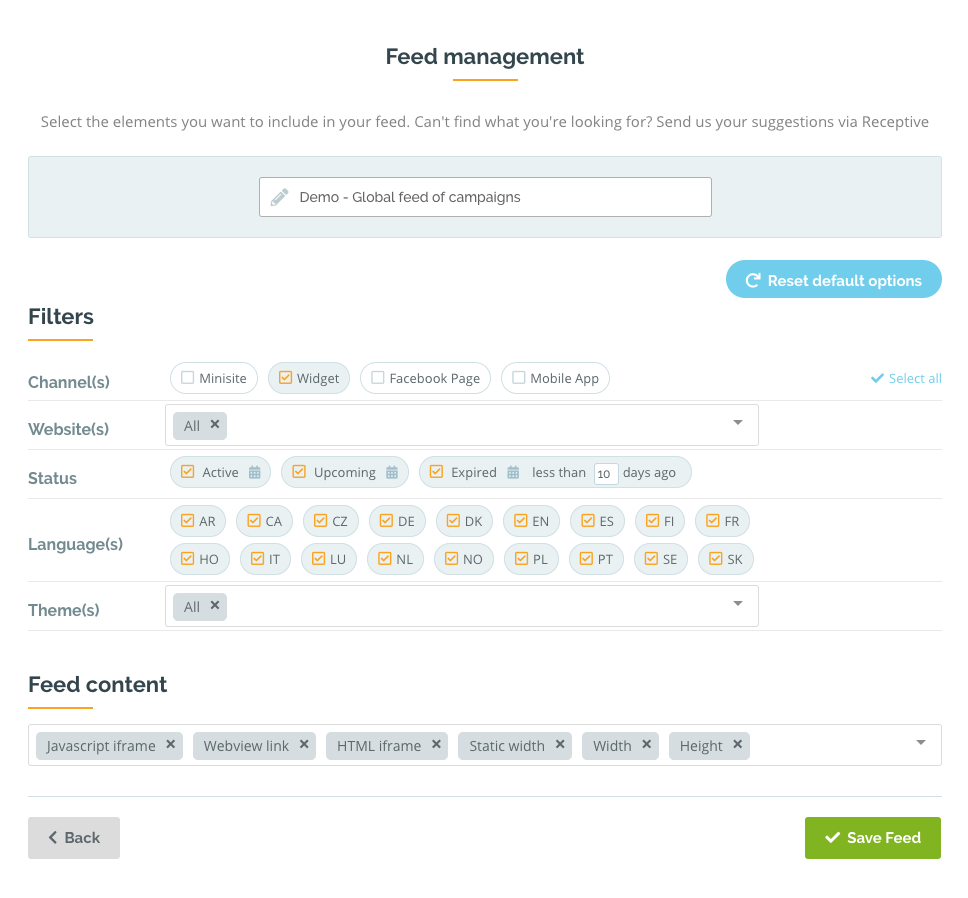
Task: Click the pencil icon beside the feed name
Action: point(280,197)
